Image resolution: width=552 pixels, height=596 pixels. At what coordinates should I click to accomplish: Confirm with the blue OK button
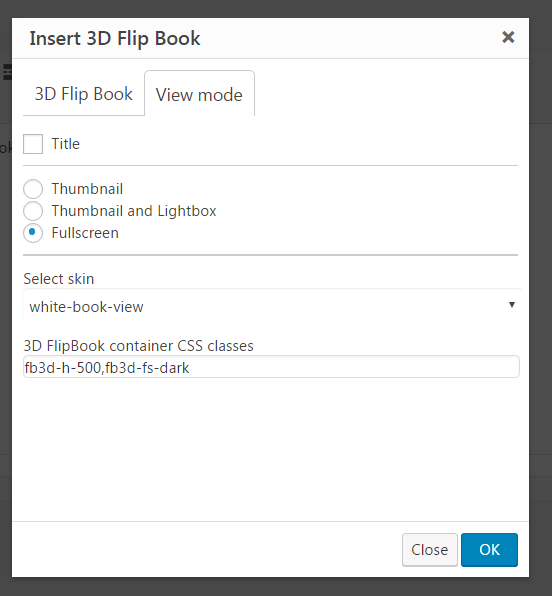pos(489,550)
